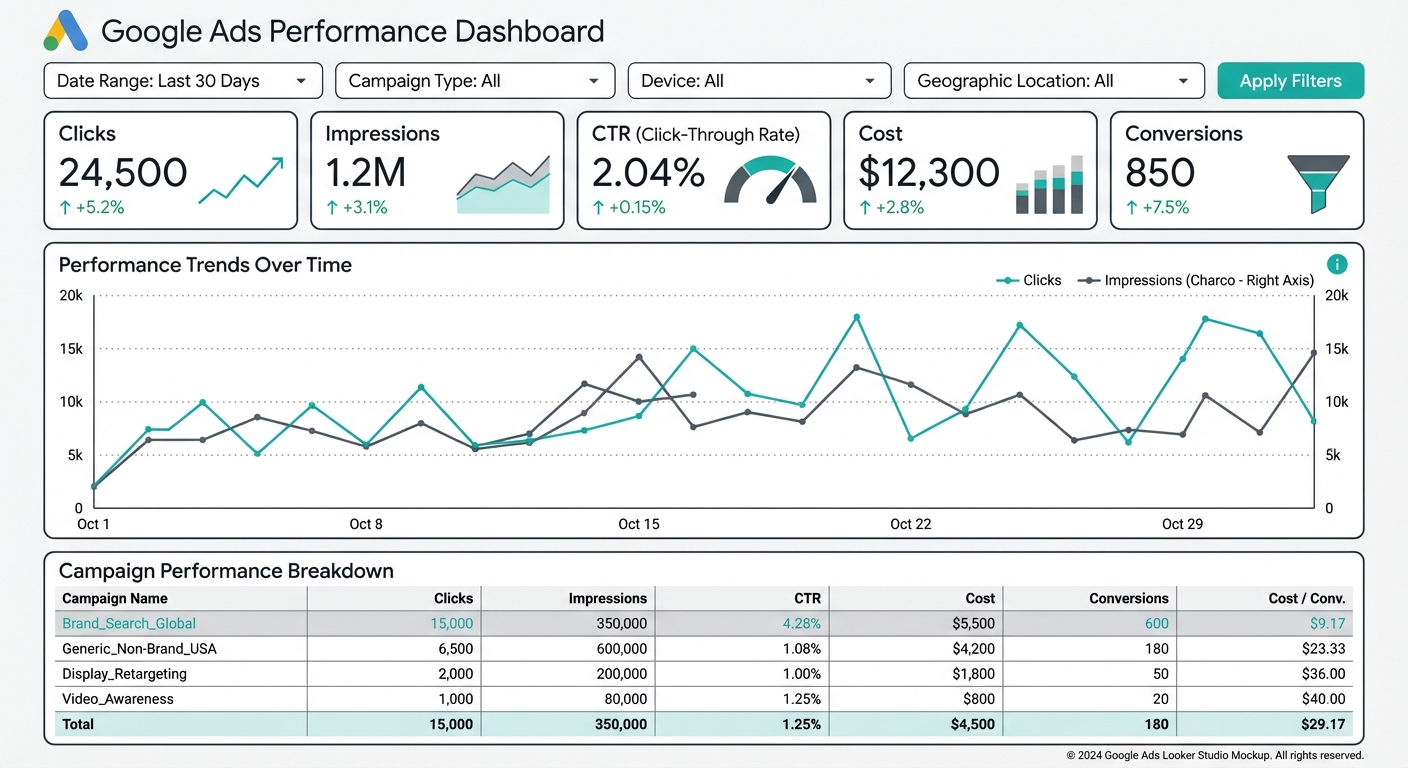Open the Geographic Location dropdown
Screen dimensions: 1408x768
[1053, 81]
